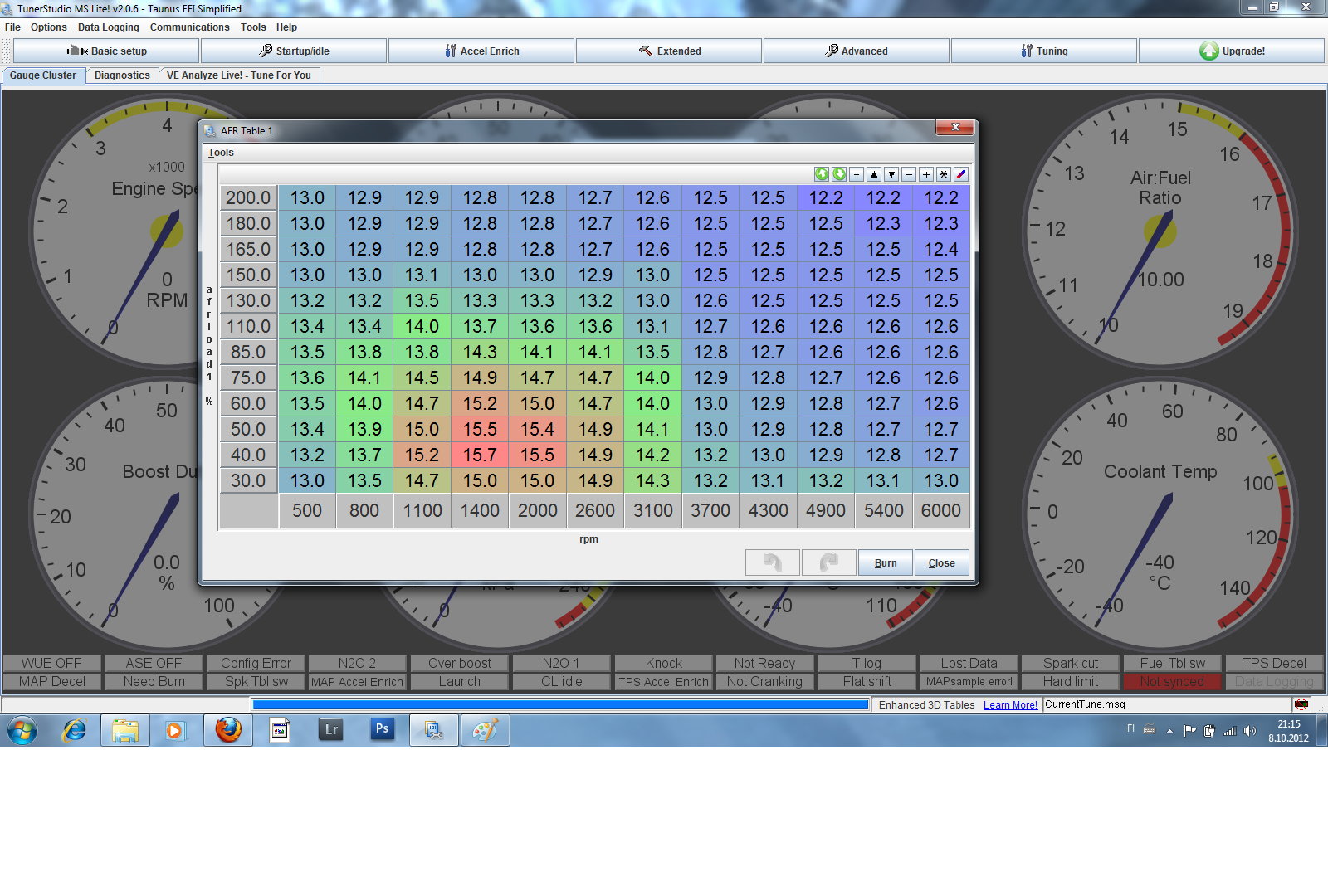This screenshot has width=1328, height=896.
Task: Click the Burn button
Action: pyautogui.click(x=885, y=562)
